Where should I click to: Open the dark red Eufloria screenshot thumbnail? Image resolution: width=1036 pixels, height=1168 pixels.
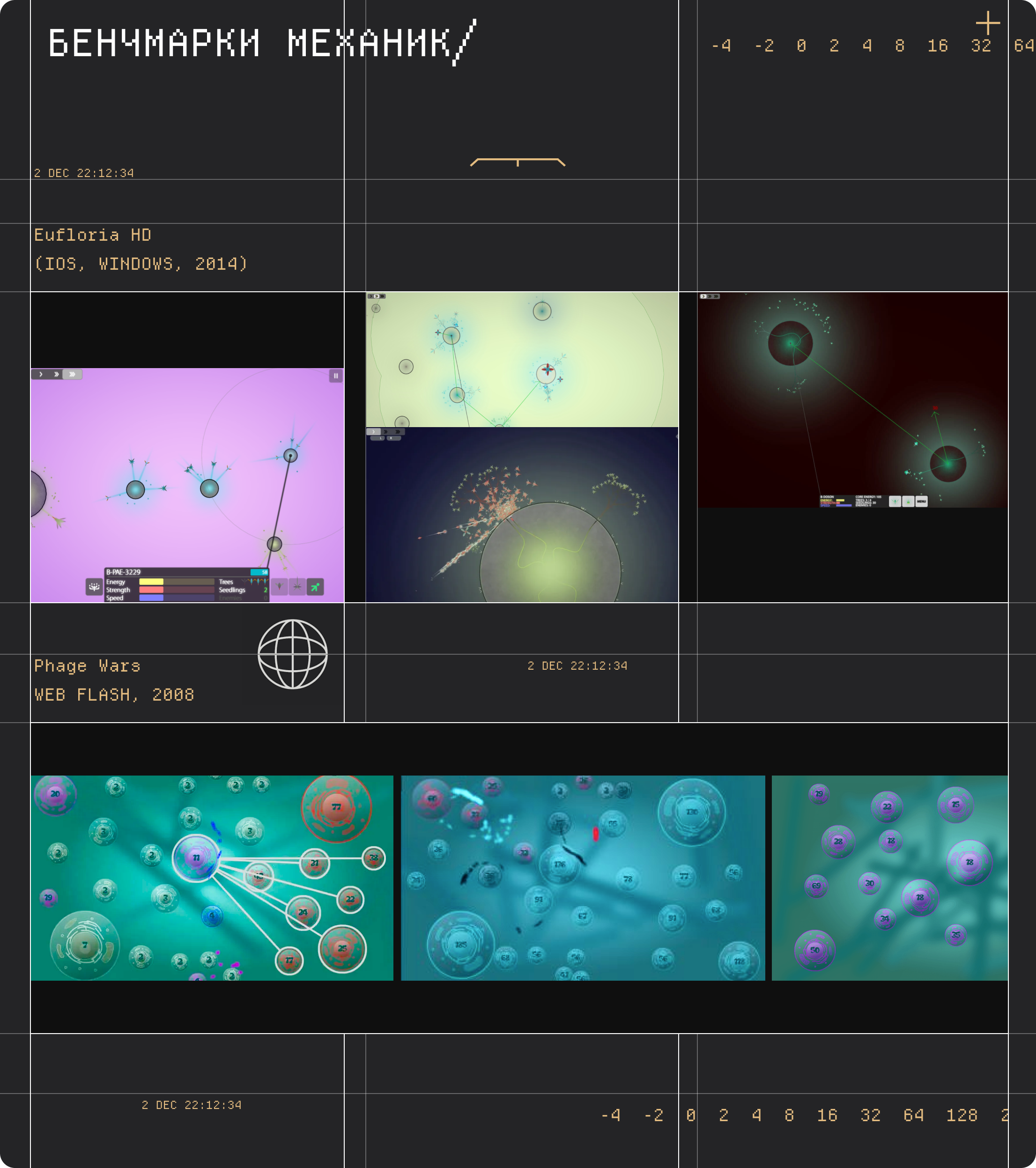coord(852,400)
